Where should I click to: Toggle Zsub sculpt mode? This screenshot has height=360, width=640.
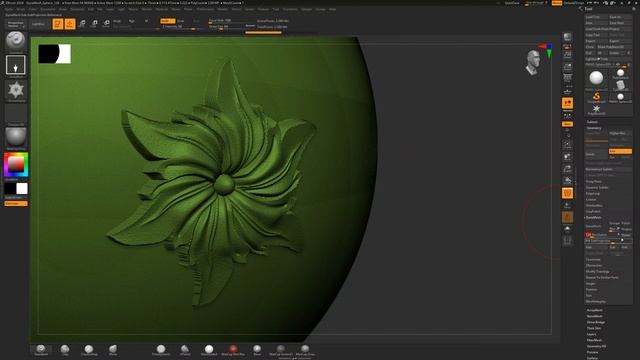point(181,21)
